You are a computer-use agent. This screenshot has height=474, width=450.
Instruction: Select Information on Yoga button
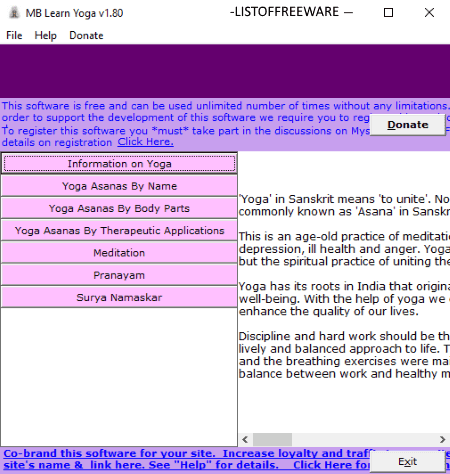119,164
